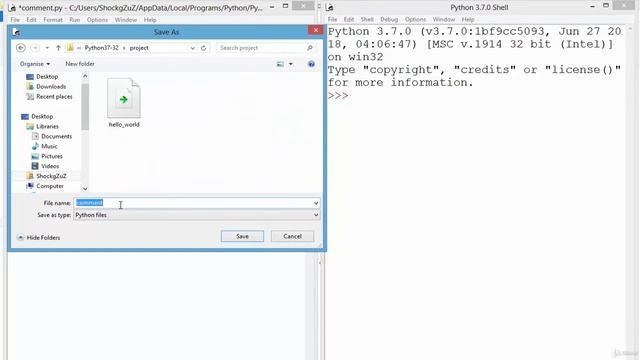Image resolution: width=640 pixels, height=360 pixels.
Task: Open the view options dropdown arrow
Action: [x=291, y=64]
